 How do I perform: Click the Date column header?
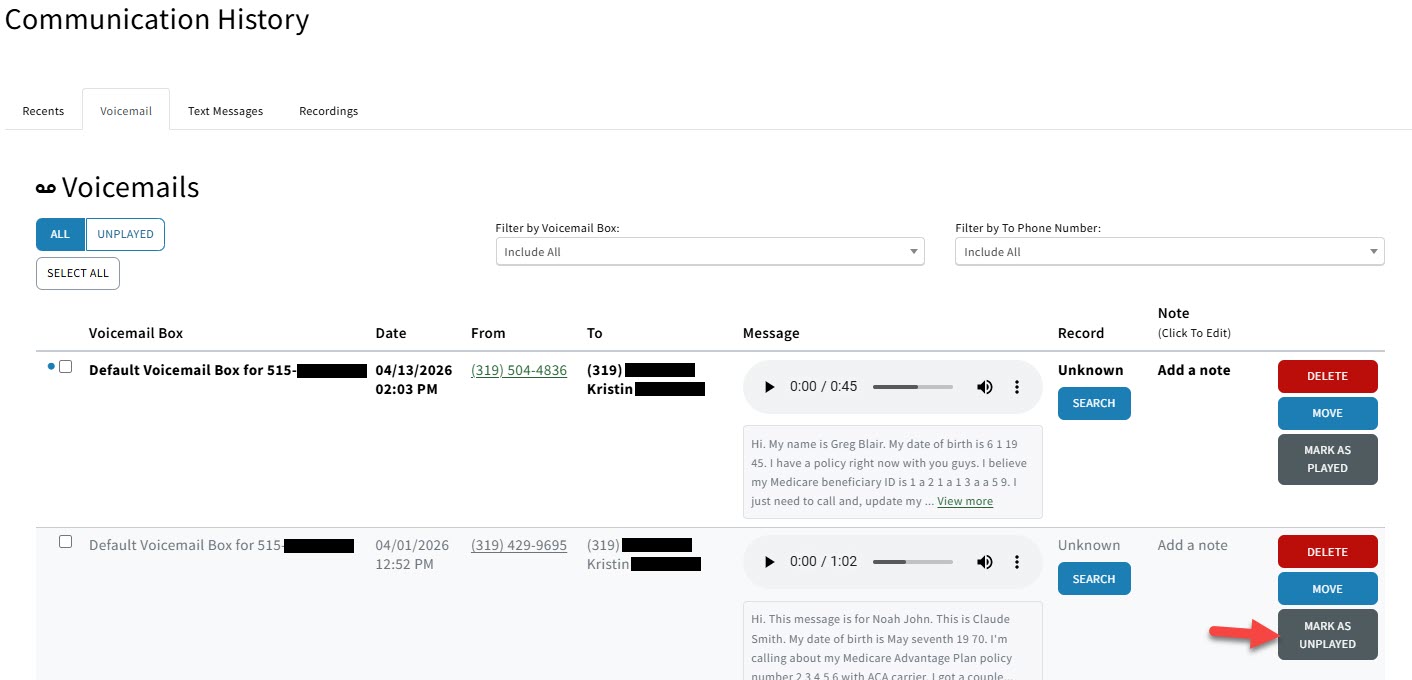tap(391, 333)
